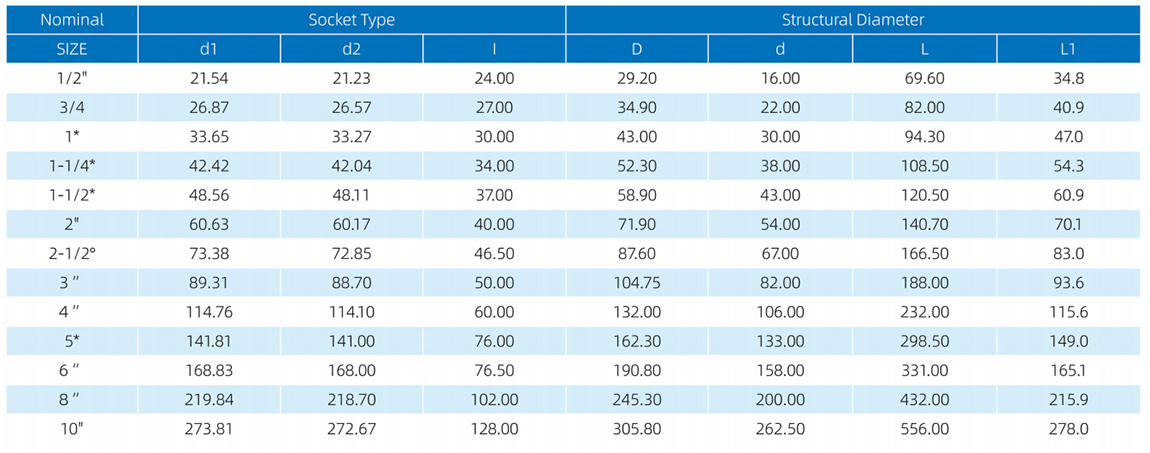The height and width of the screenshot is (453, 1150).
Task: Click the d1 column header
Action: coord(208,49)
